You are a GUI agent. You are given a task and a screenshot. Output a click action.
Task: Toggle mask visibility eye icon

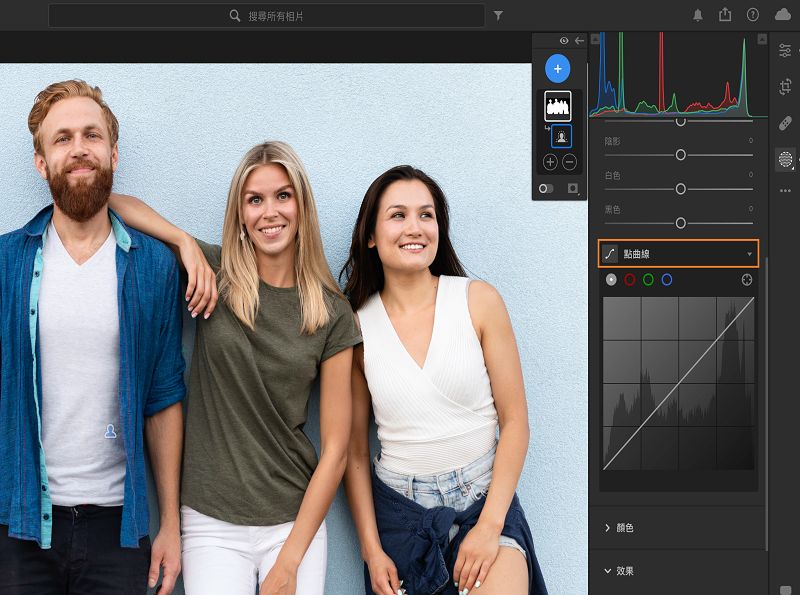click(564, 40)
